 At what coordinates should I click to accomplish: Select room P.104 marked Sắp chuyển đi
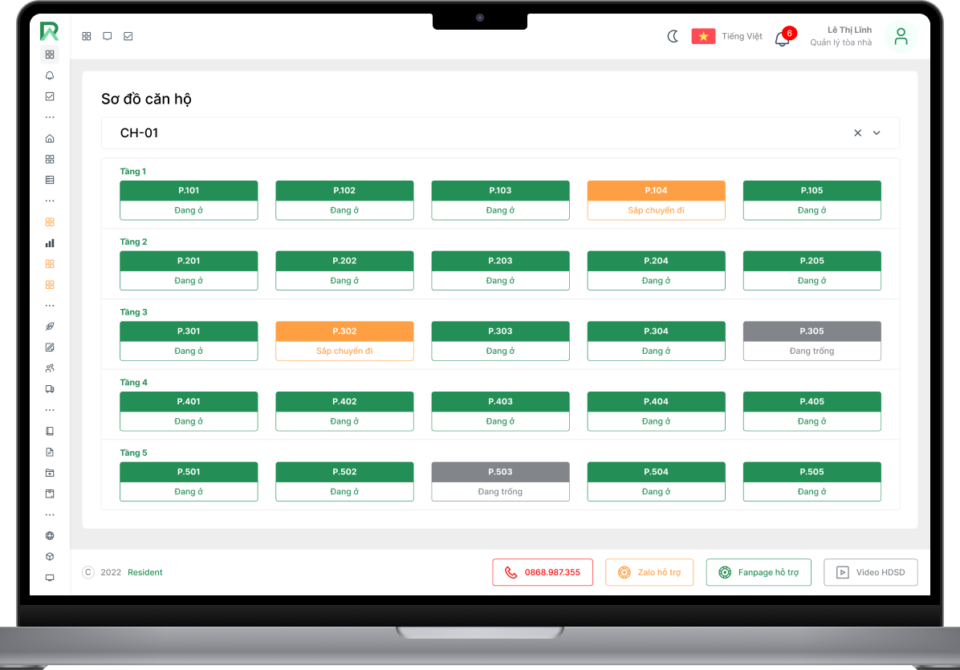point(656,200)
